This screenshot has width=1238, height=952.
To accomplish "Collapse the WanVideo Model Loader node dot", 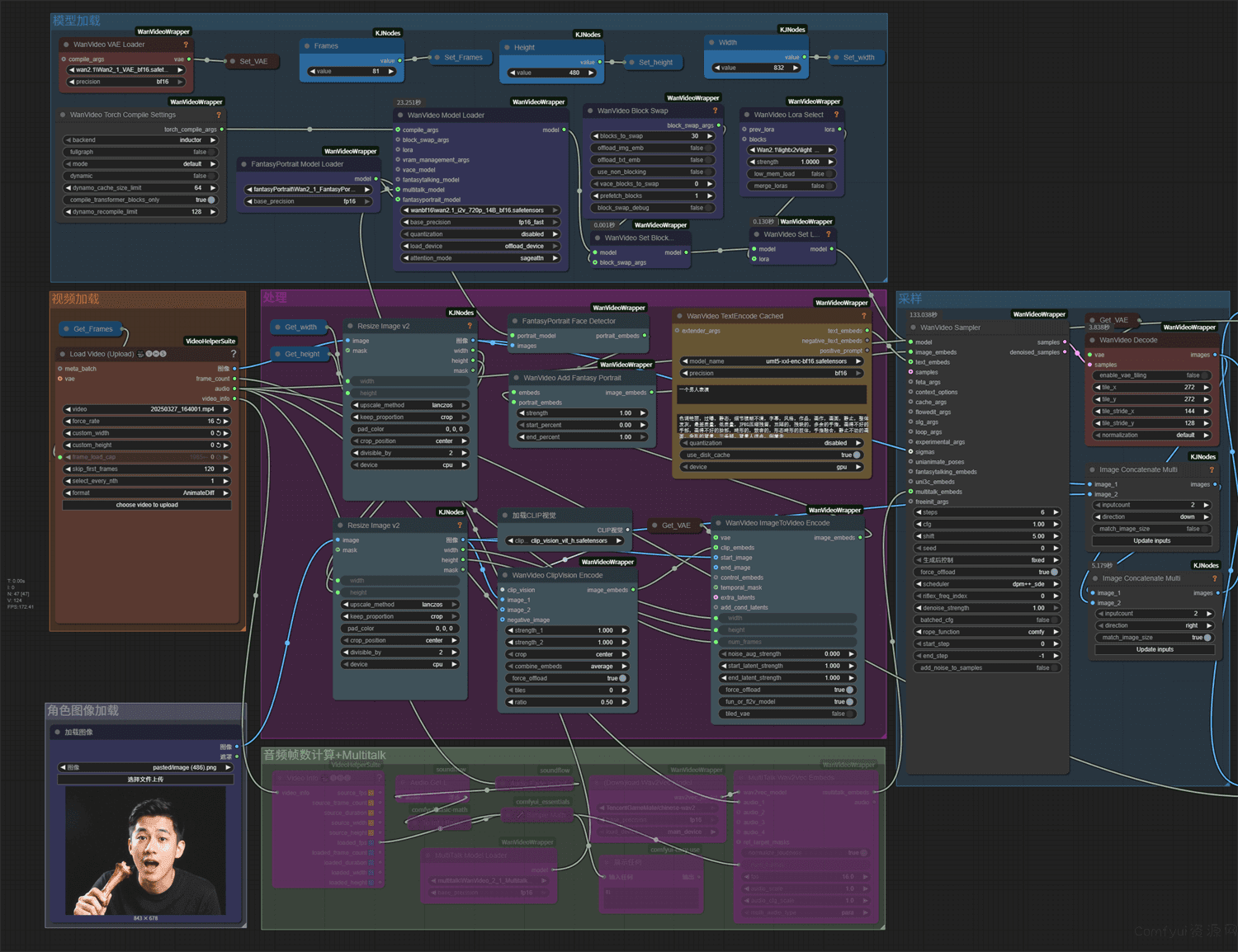I will 400,115.
